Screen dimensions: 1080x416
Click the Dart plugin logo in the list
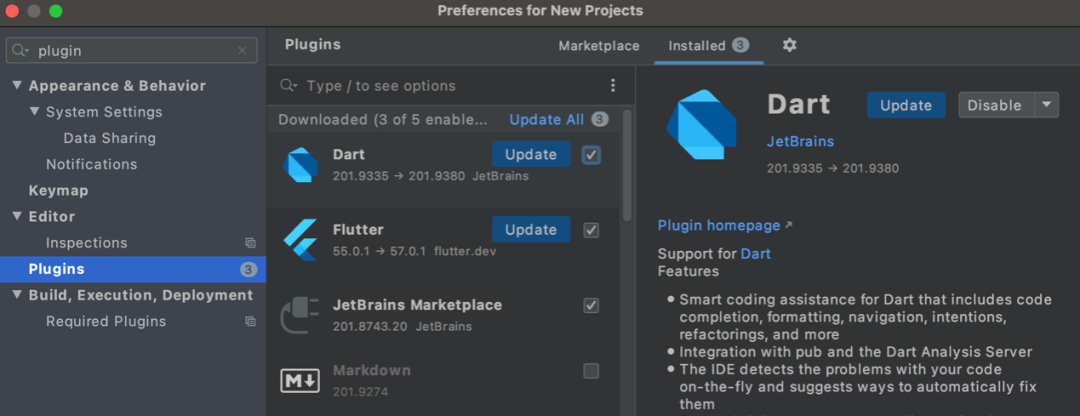tap(300, 164)
